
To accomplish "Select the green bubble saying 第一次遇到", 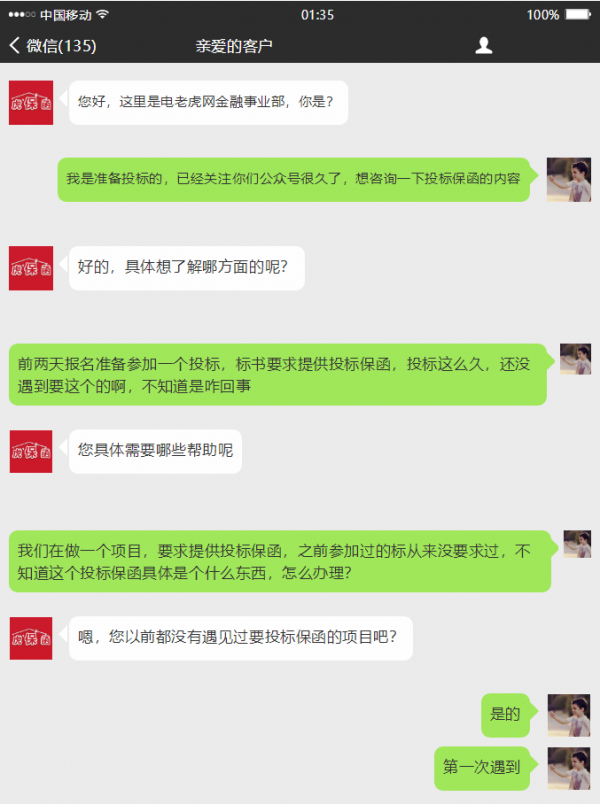I will click(x=482, y=768).
